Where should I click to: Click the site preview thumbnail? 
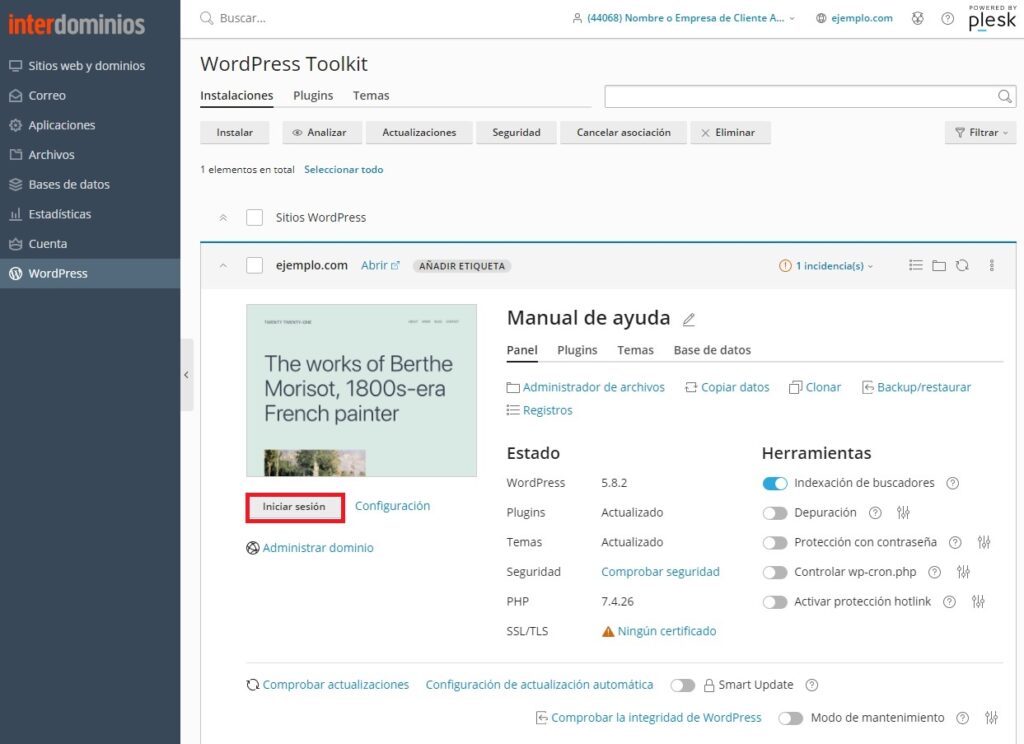tap(361, 391)
